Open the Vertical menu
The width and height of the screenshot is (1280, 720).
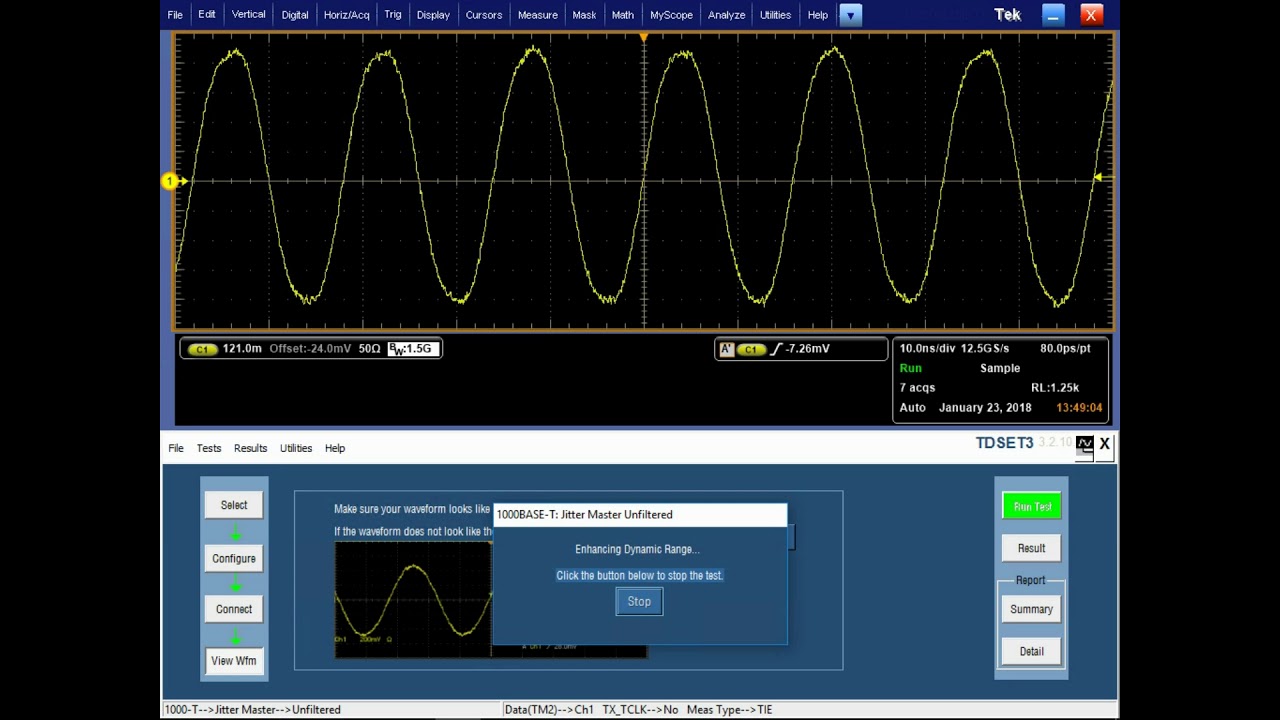click(249, 15)
